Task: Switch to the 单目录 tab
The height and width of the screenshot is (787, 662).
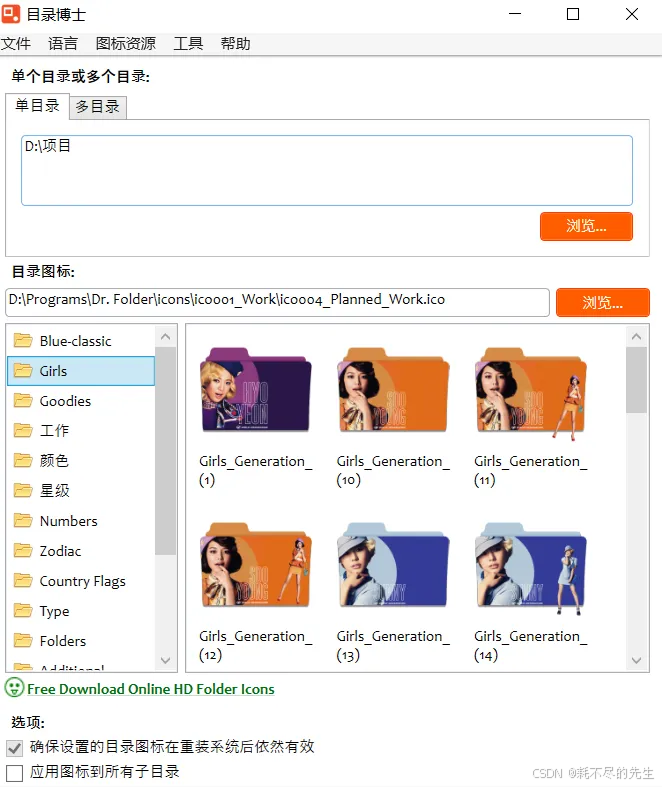Action: tap(37, 106)
